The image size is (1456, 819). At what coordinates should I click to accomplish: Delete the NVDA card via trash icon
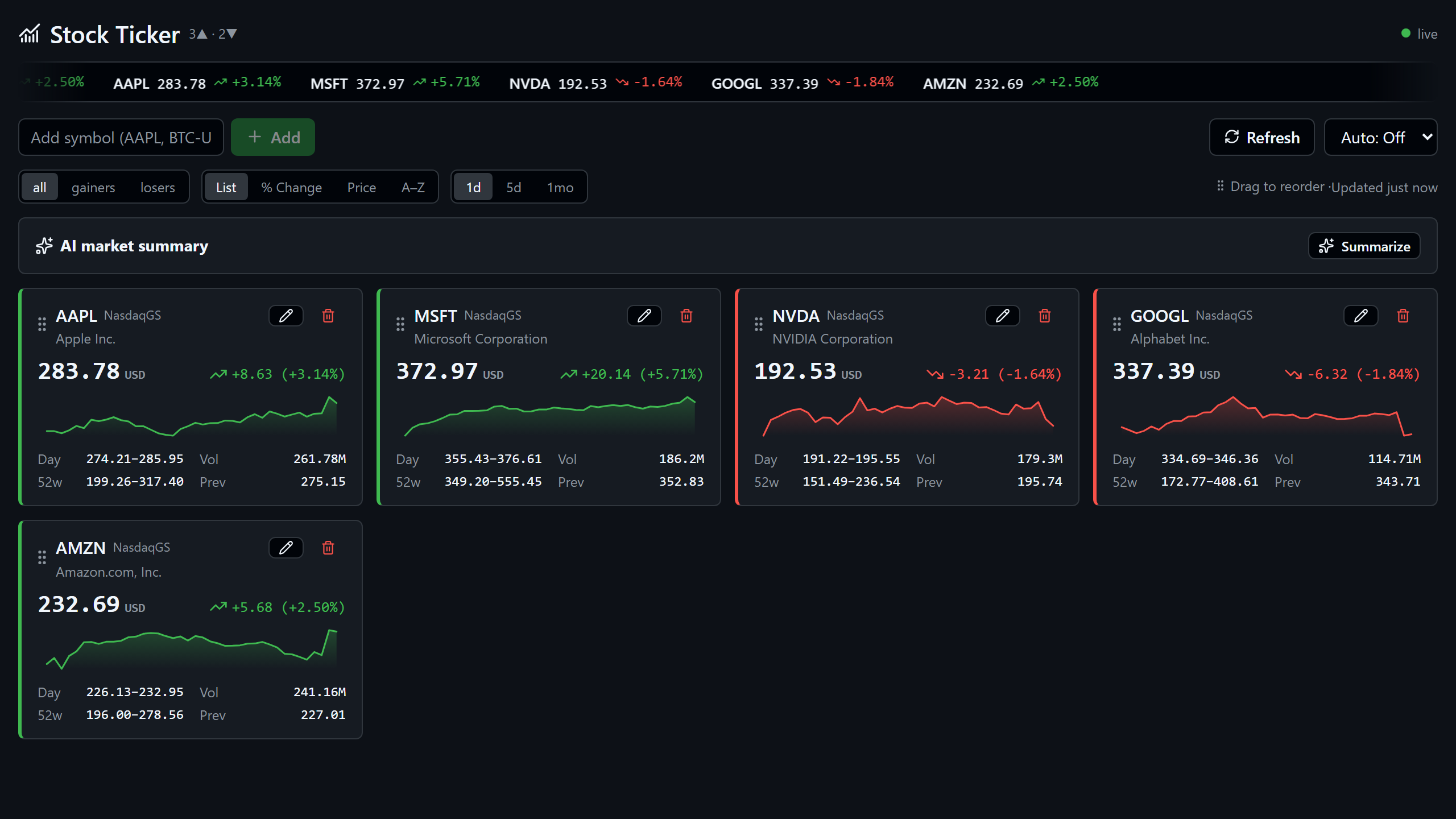tap(1045, 316)
